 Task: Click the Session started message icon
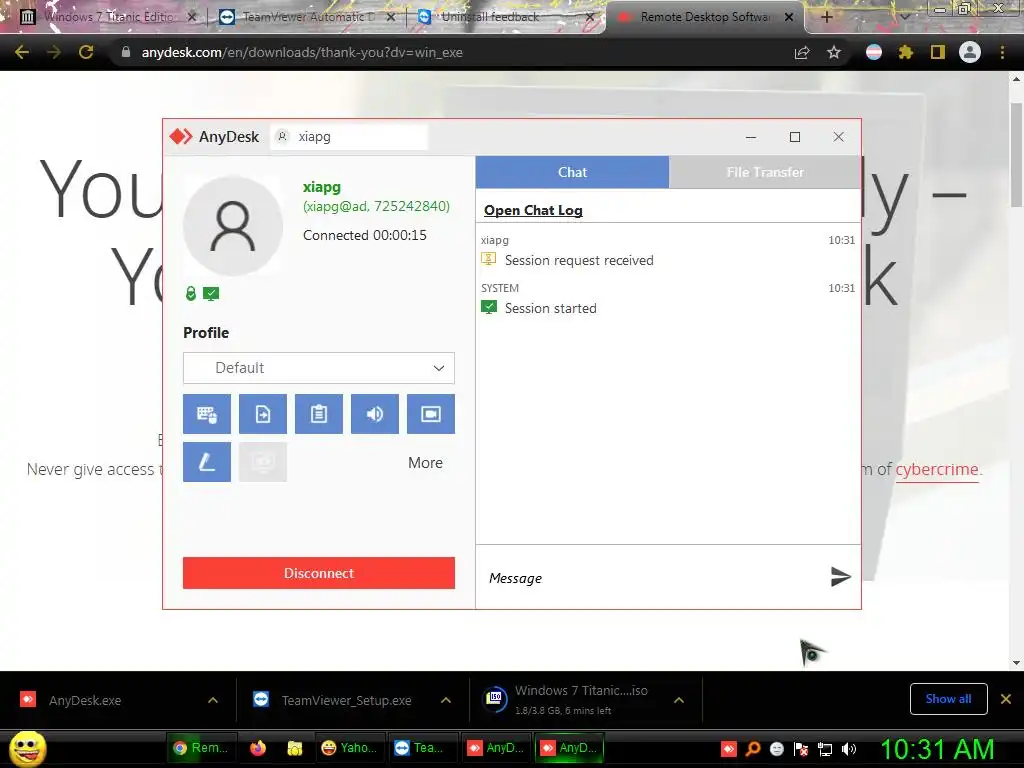click(488, 308)
